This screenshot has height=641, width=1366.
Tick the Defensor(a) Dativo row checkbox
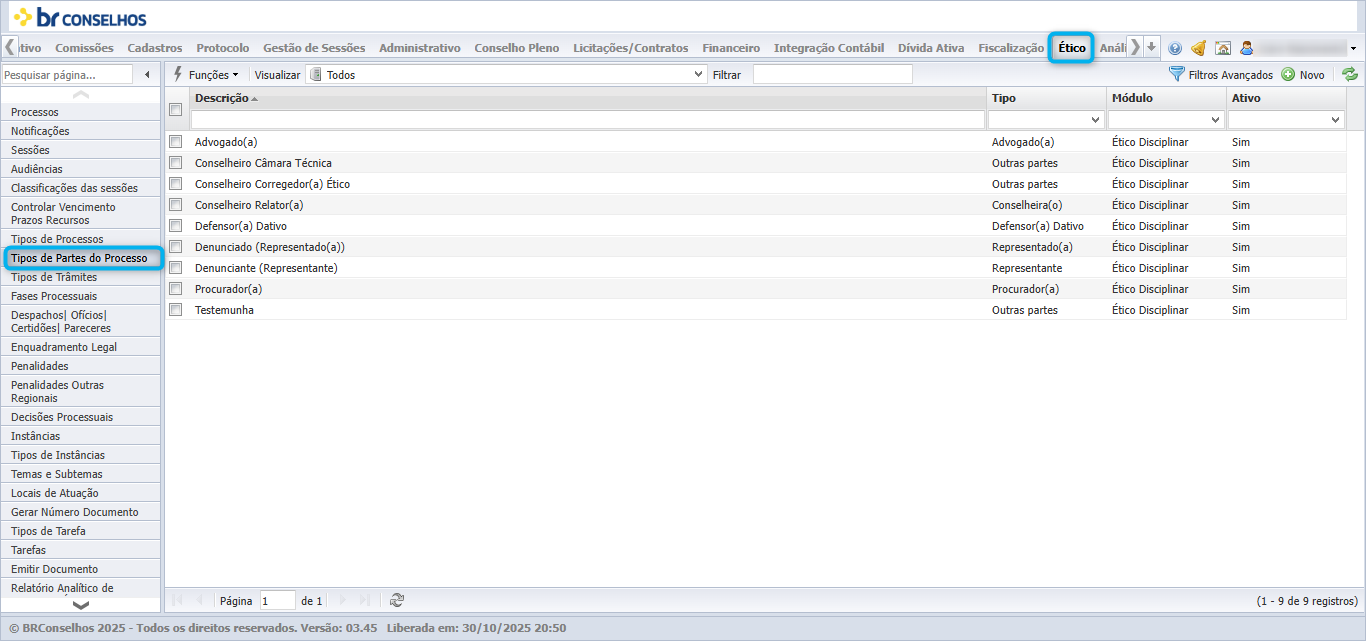tap(176, 226)
